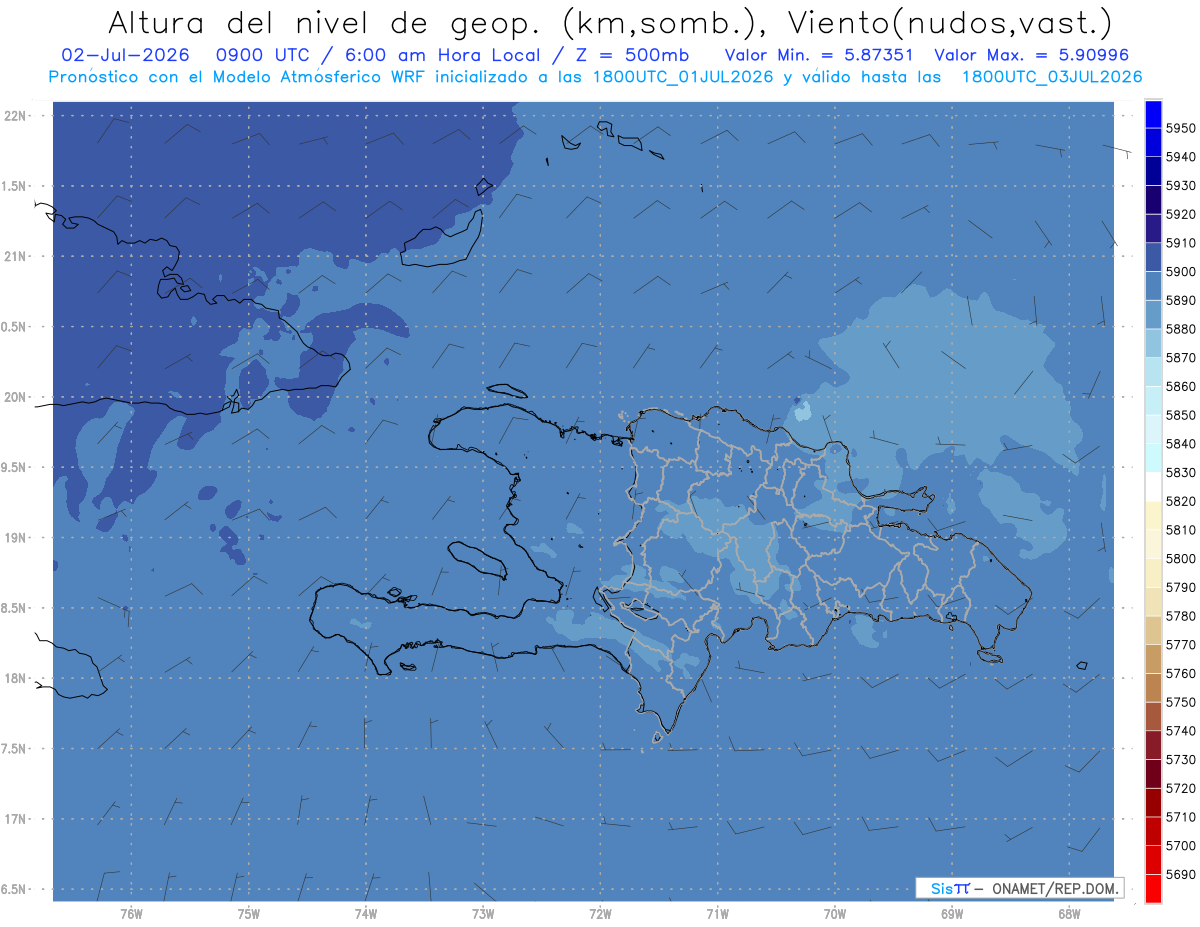1200x927 pixels.
Task: Click the 5950 value on the color scale
Action: click(x=1181, y=128)
